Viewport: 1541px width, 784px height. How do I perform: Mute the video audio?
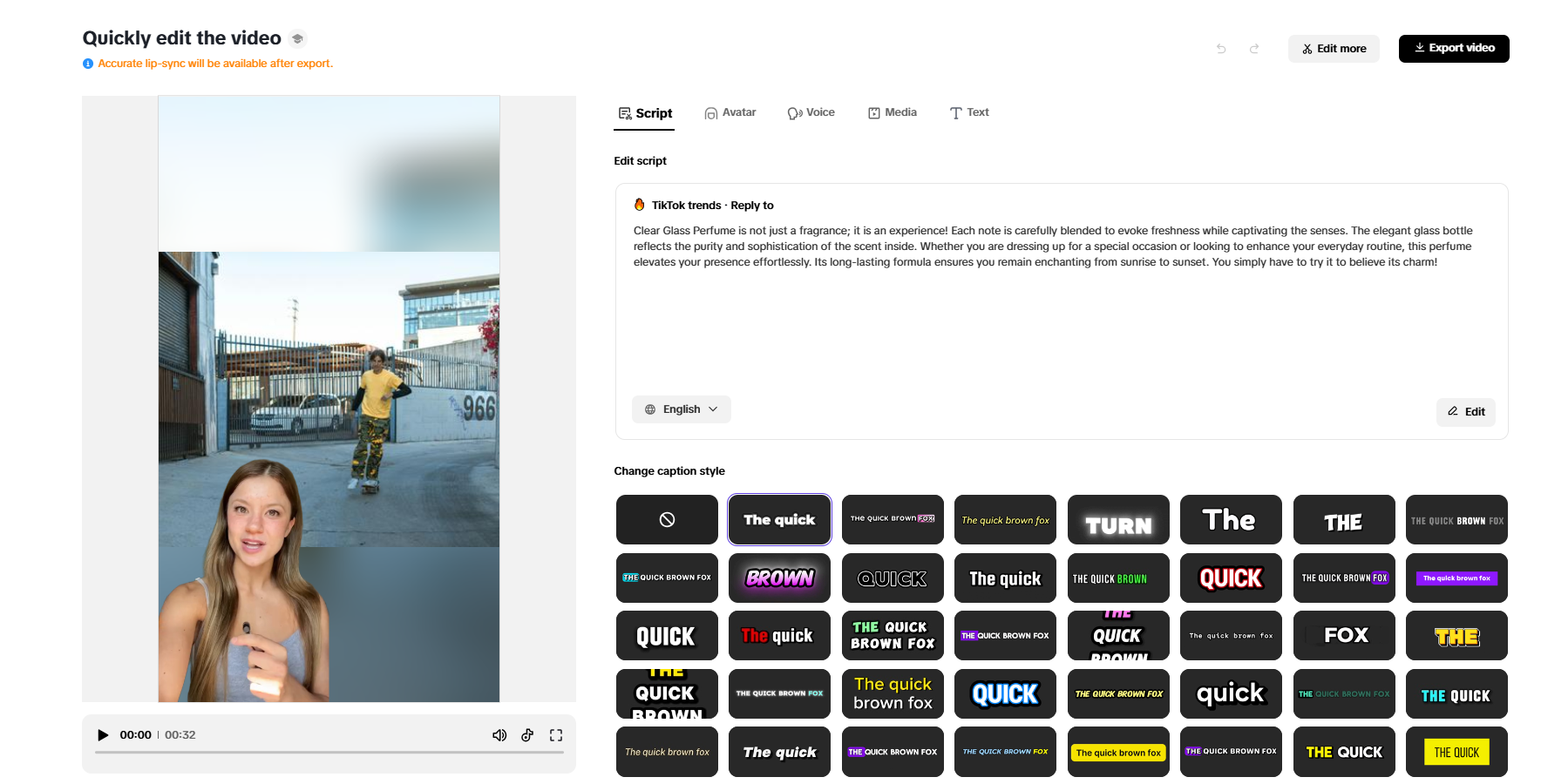click(x=499, y=734)
